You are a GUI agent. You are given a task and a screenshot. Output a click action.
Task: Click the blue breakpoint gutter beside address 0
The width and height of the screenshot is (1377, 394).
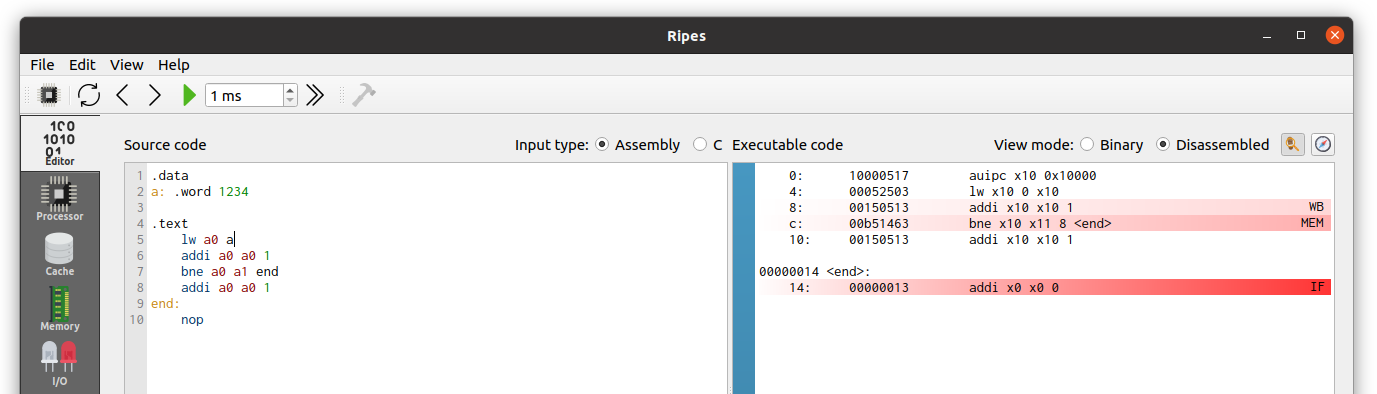pyautogui.click(x=743, y=175)
